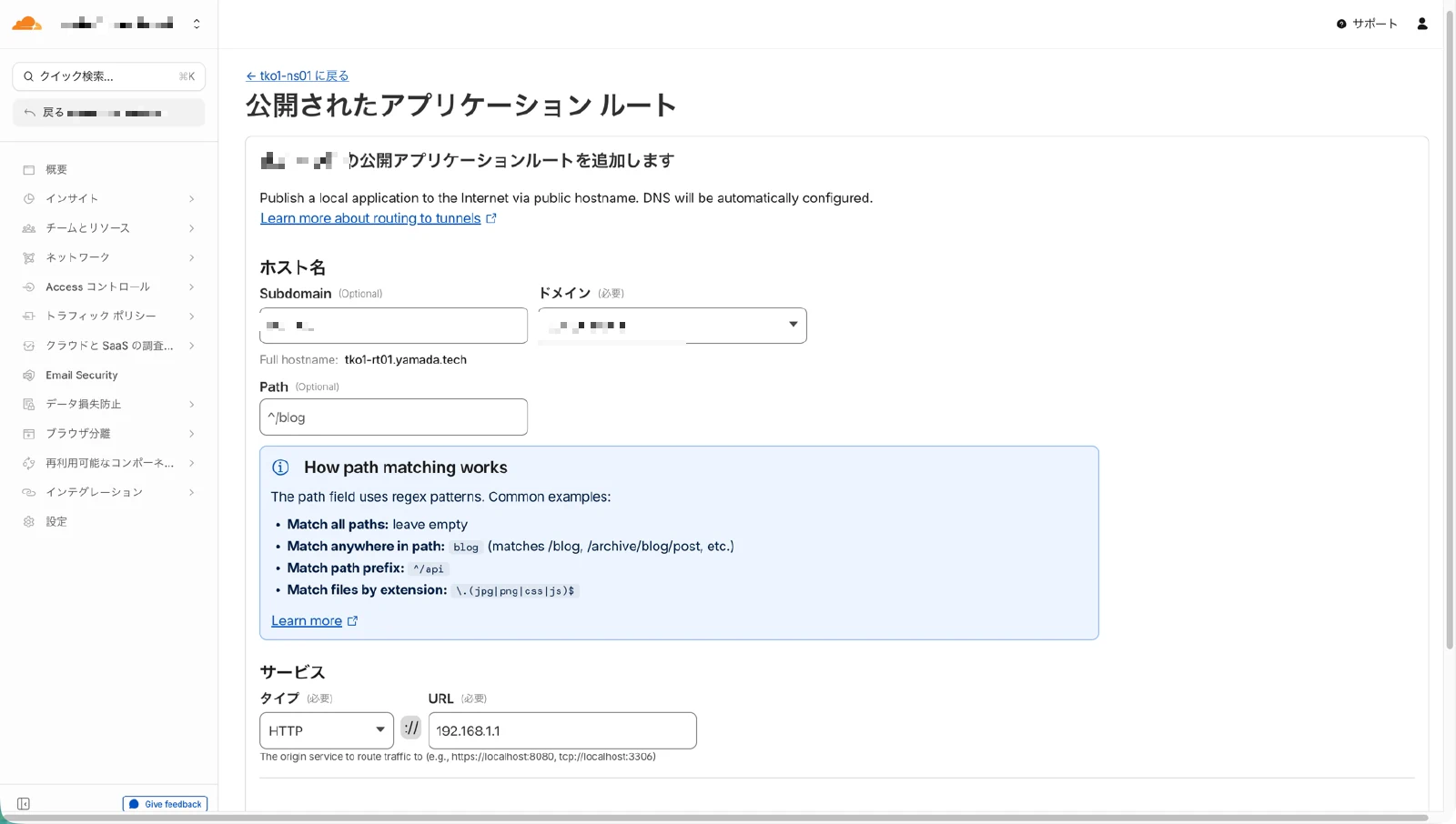Click the 再利用可能なコンポーネント sidebar icon
Viewport: 1456px width, 824px height.
point(29,463)
